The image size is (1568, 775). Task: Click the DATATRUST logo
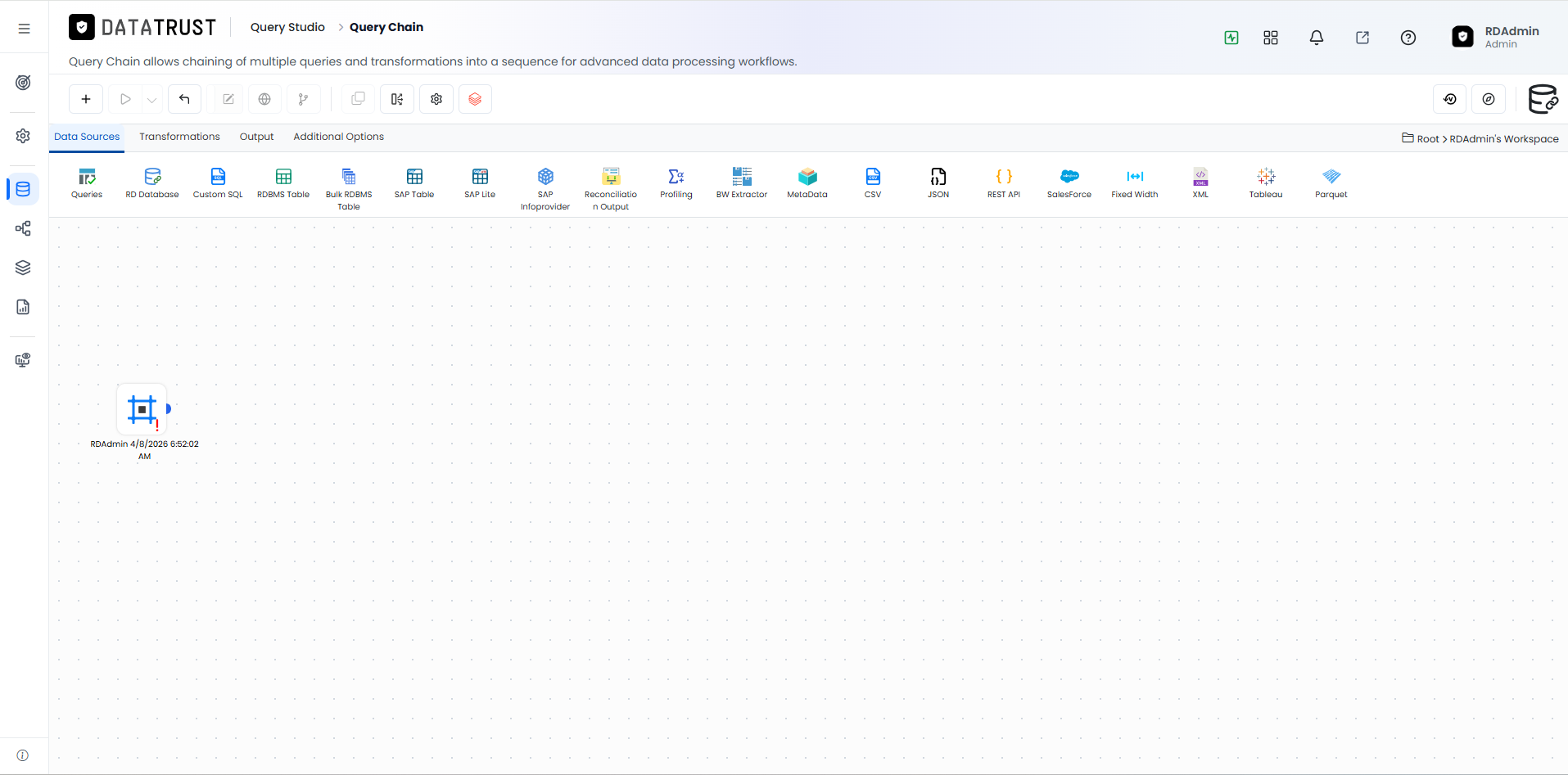pos(142,28)
